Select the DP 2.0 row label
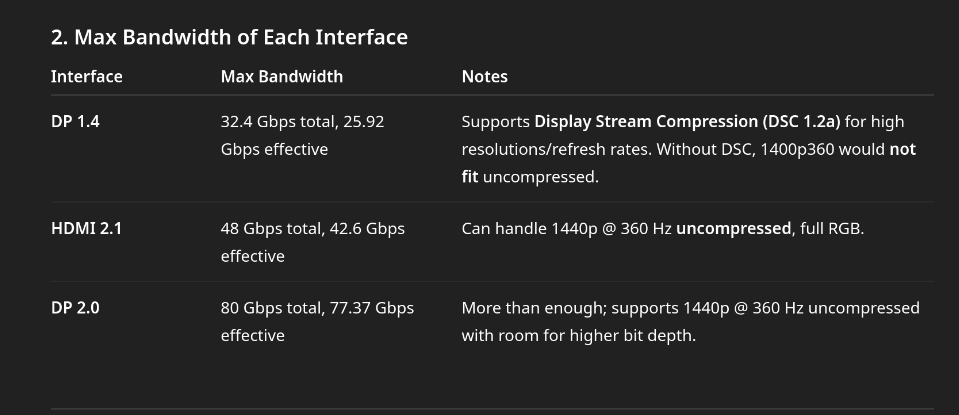 (x=75, y=308)
